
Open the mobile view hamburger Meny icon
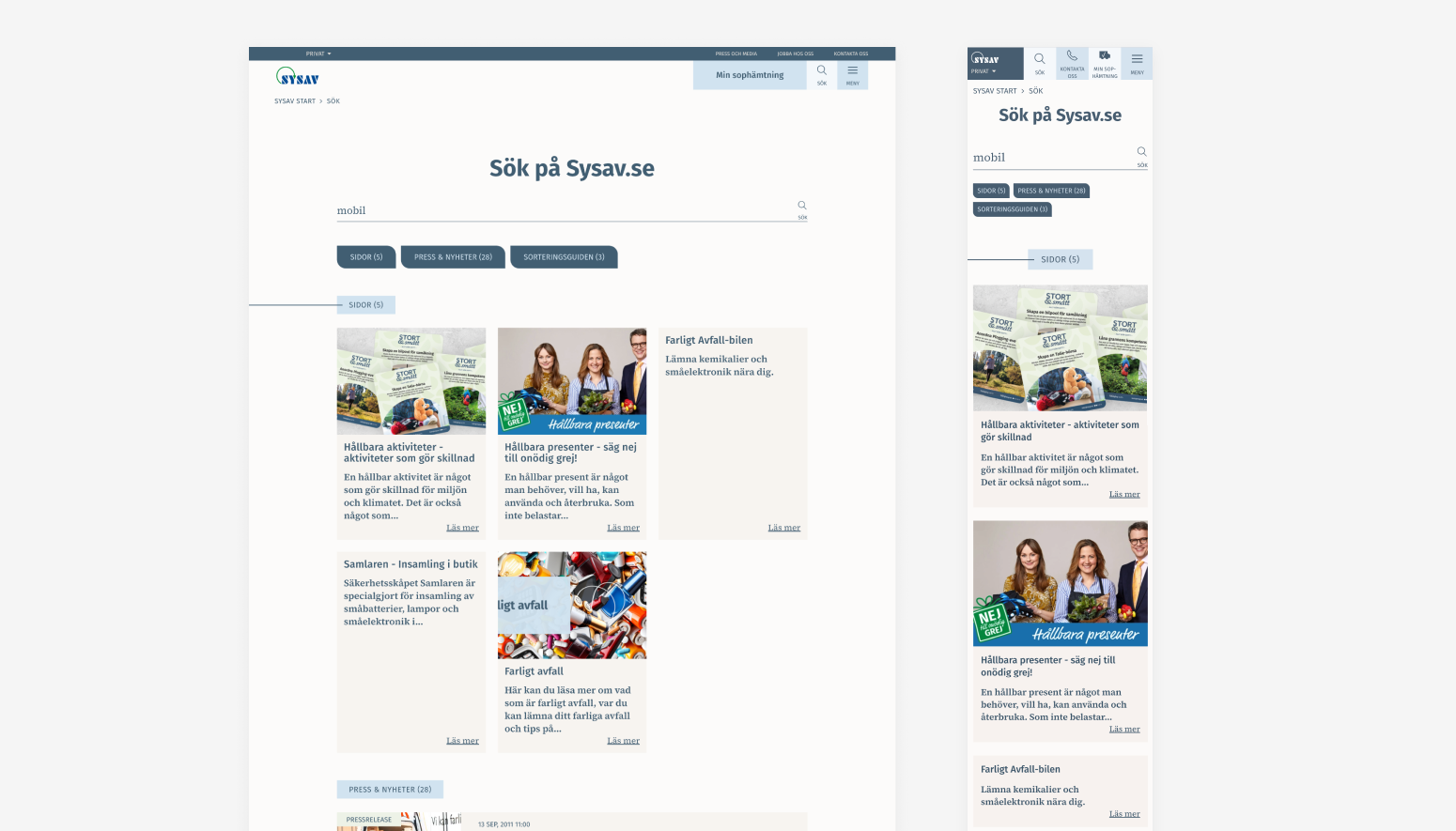tap(1137, 62)
